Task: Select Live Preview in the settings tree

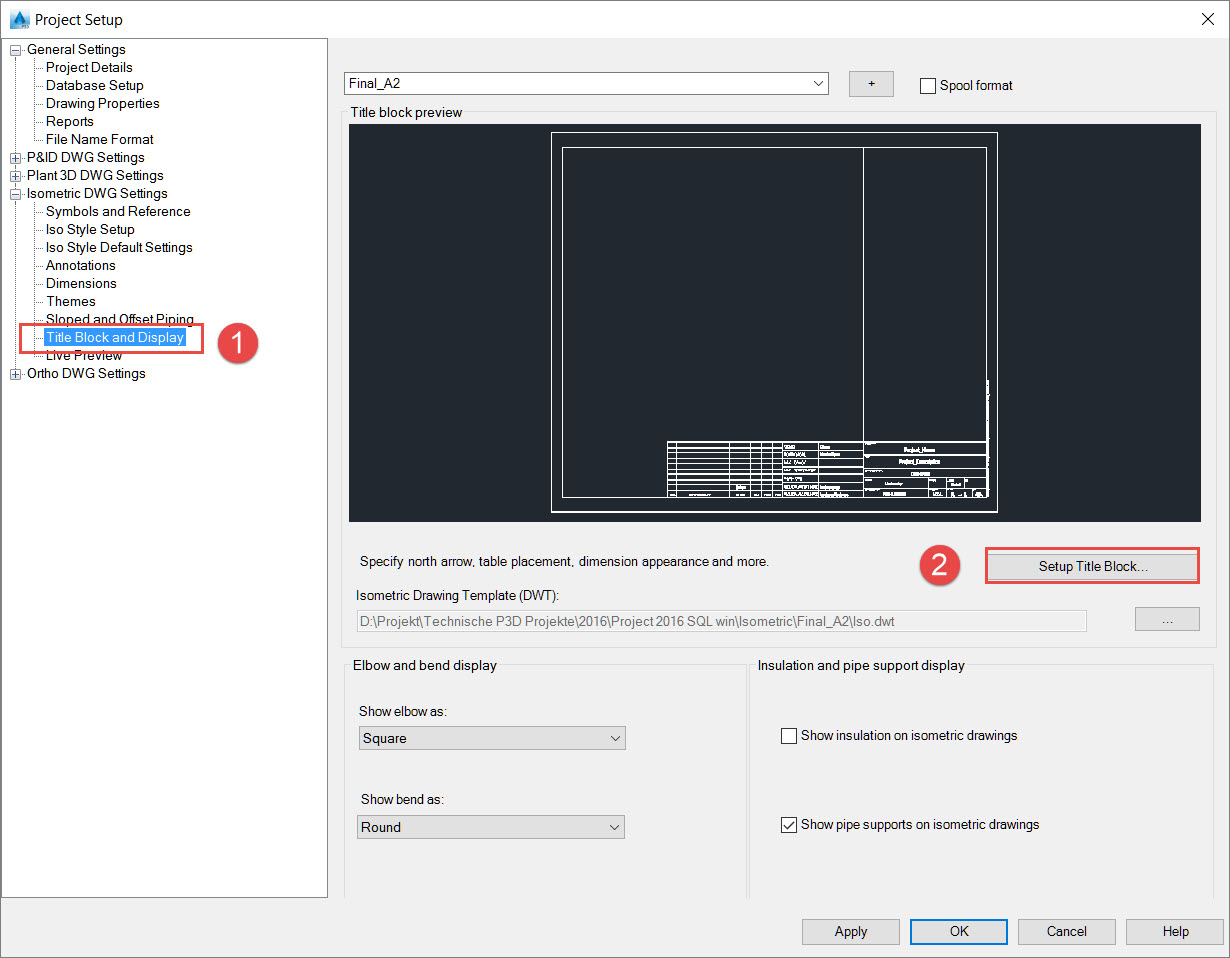Action: (x=83, y=355)
